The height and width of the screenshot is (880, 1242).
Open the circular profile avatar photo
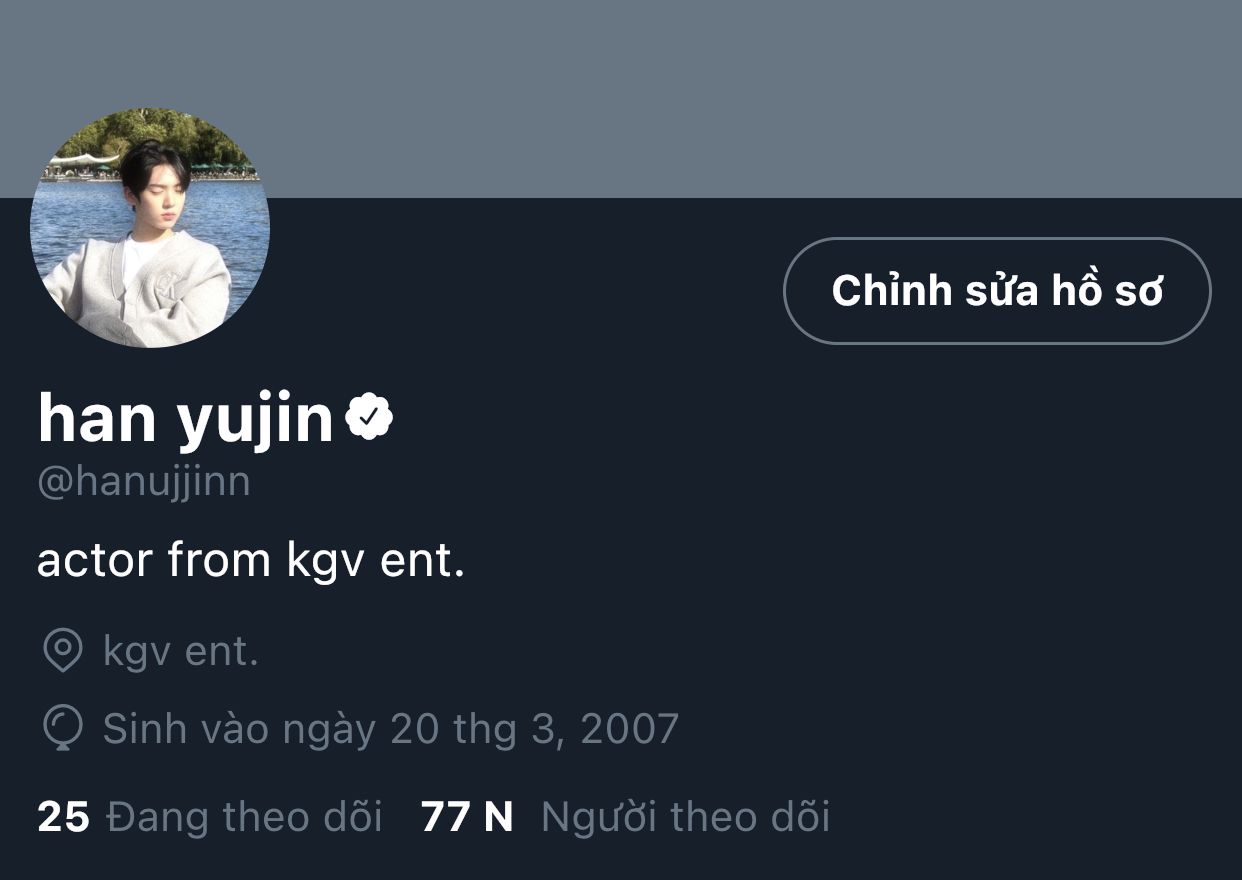(x=150, y=228)
